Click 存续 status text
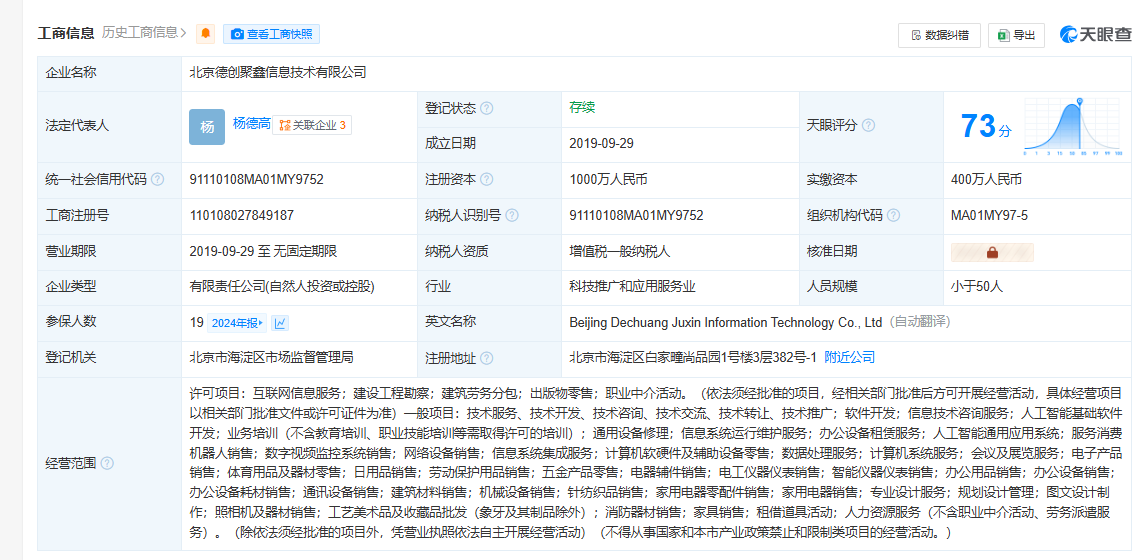The width and height of the screenshot is (1145, 560). point(582,108)
